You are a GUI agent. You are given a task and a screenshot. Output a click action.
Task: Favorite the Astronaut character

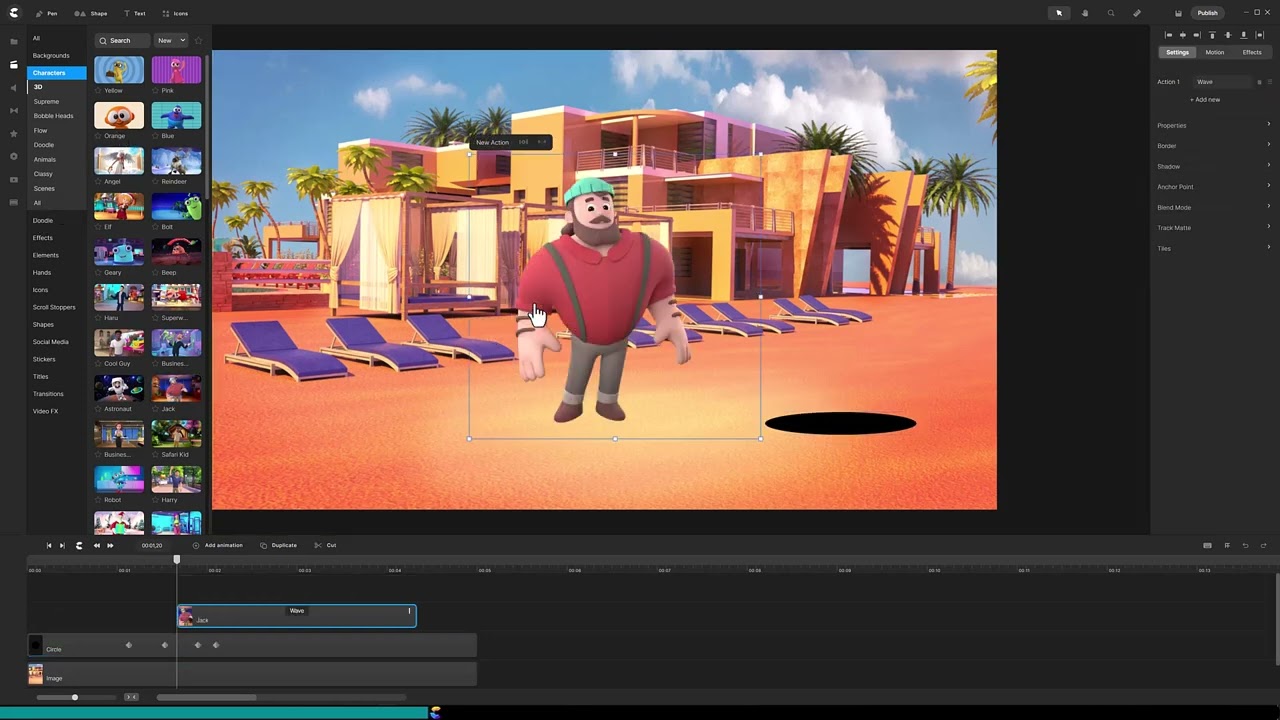click(x=99, y=409)
